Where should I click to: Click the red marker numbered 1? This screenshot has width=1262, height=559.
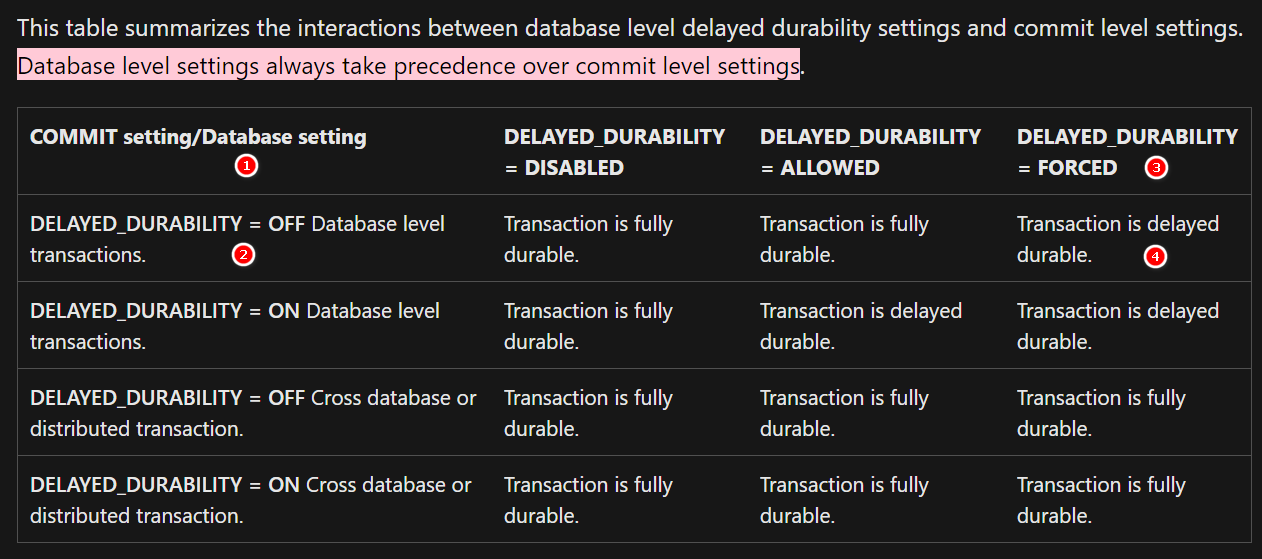[x=247, y=166]
